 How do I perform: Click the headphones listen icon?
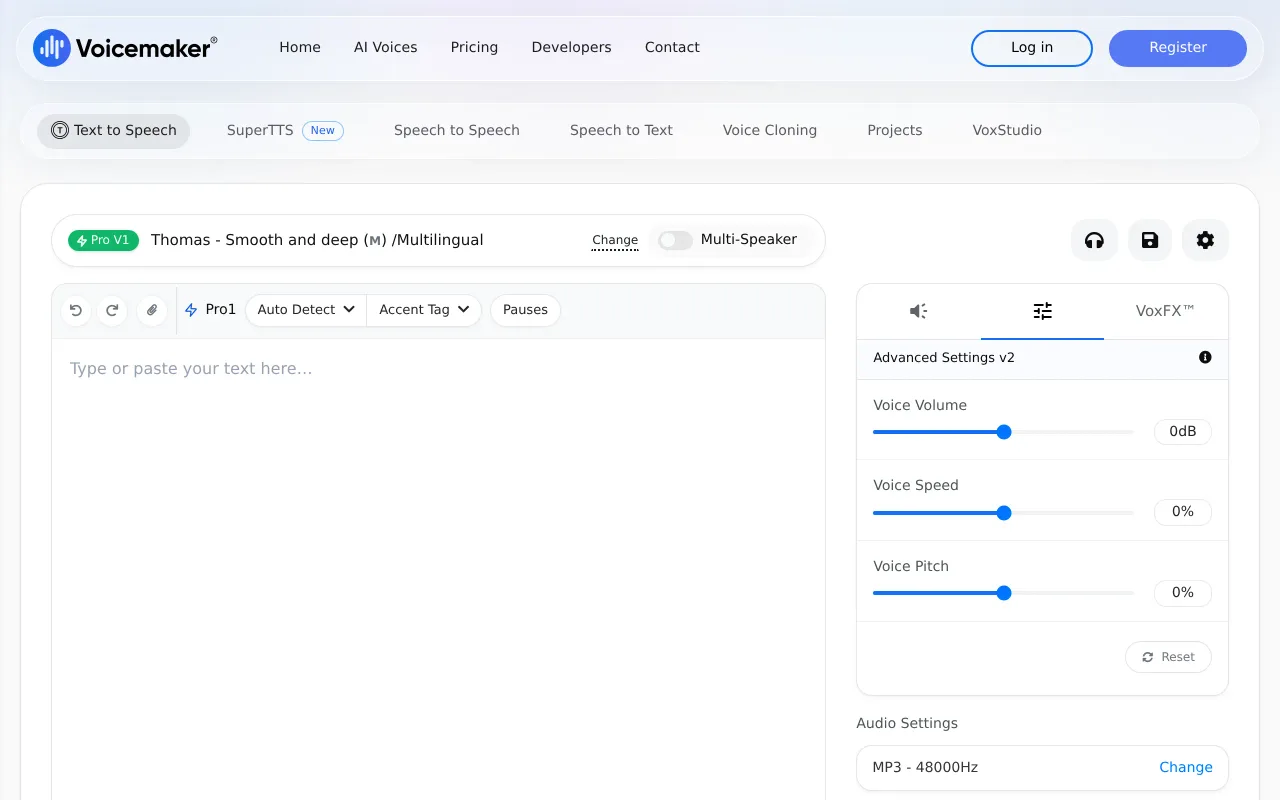pos(1094,240)
